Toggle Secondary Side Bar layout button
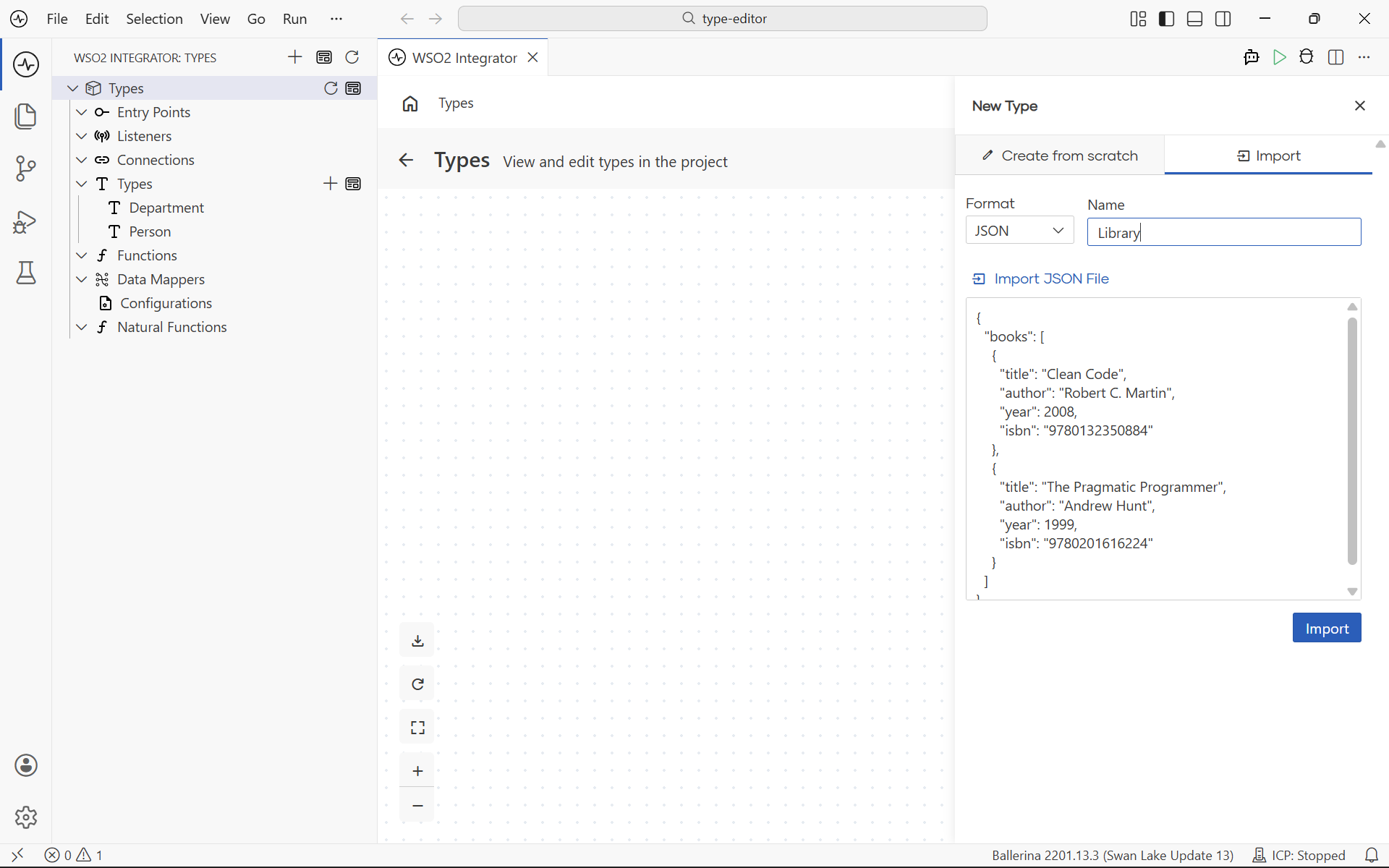Image resolution: width=1389 pixels, height=868 pixels. click(x=1223, y=19)
